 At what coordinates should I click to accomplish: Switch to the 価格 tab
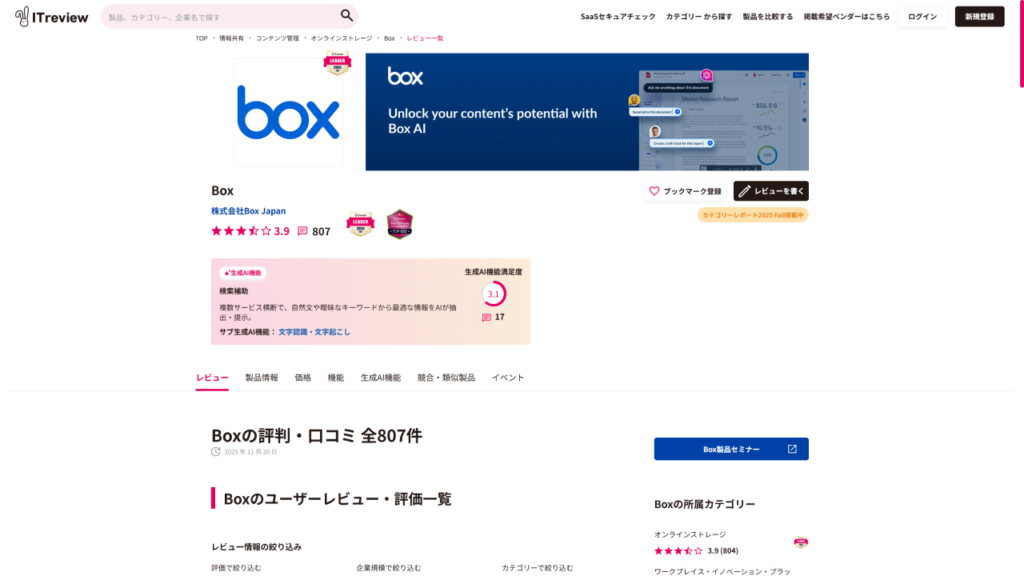coord(303,378)
